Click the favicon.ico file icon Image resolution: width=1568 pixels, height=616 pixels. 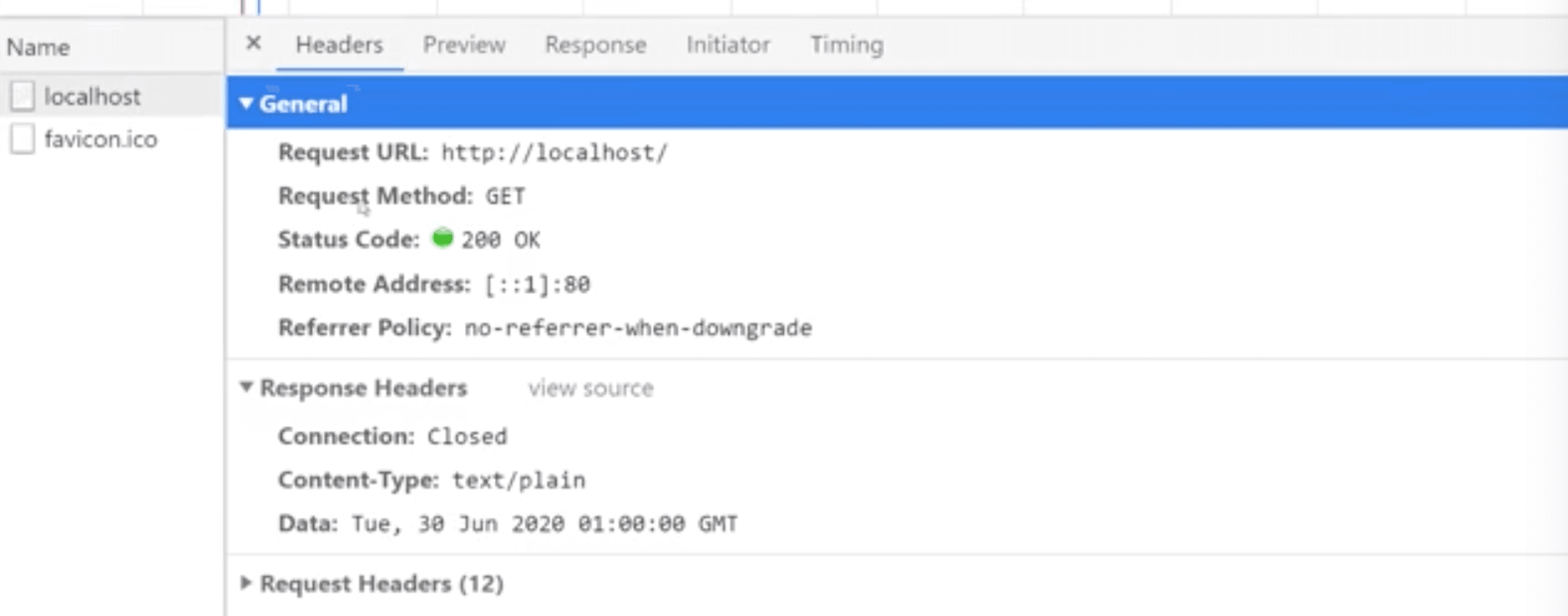coord(22,140)
